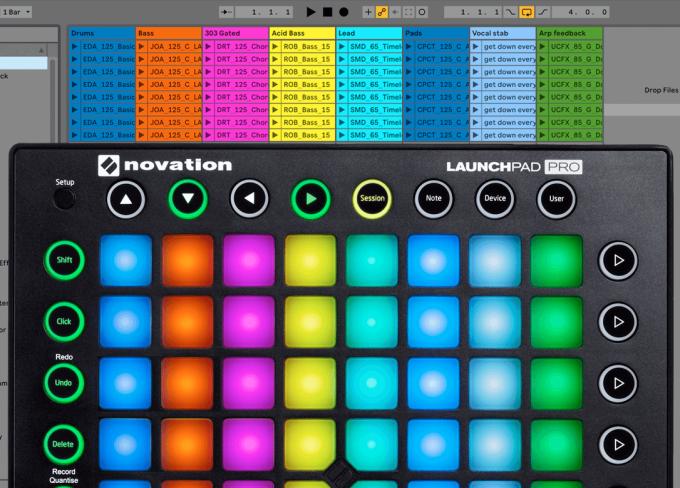Select the Vocal stab track header
Image resolution: width=680 pixels, height=488 pixels.
point(503,33)
